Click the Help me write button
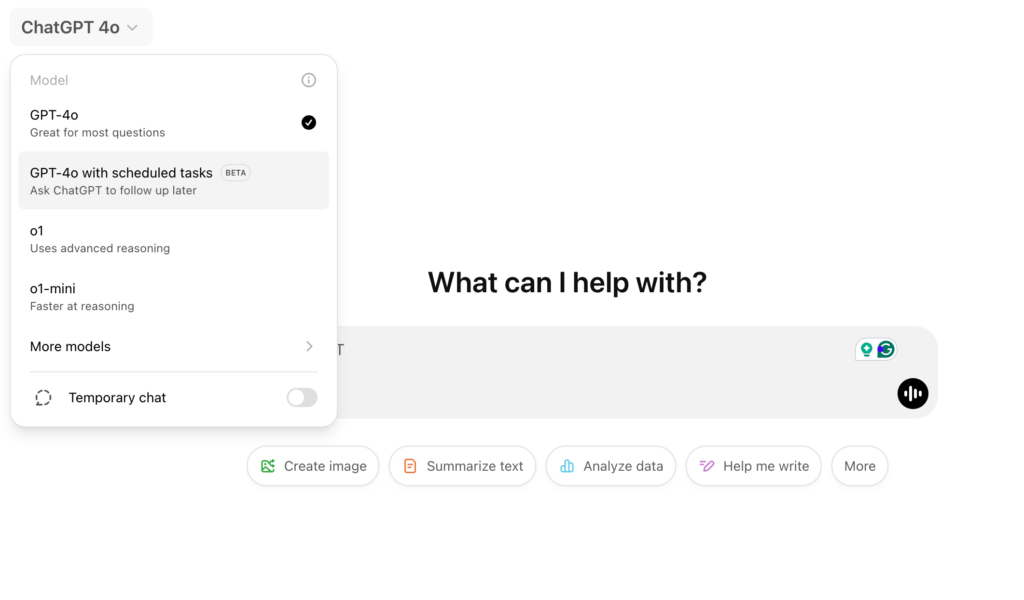Viewport: 1024px width, 600px height. [753, 466]
